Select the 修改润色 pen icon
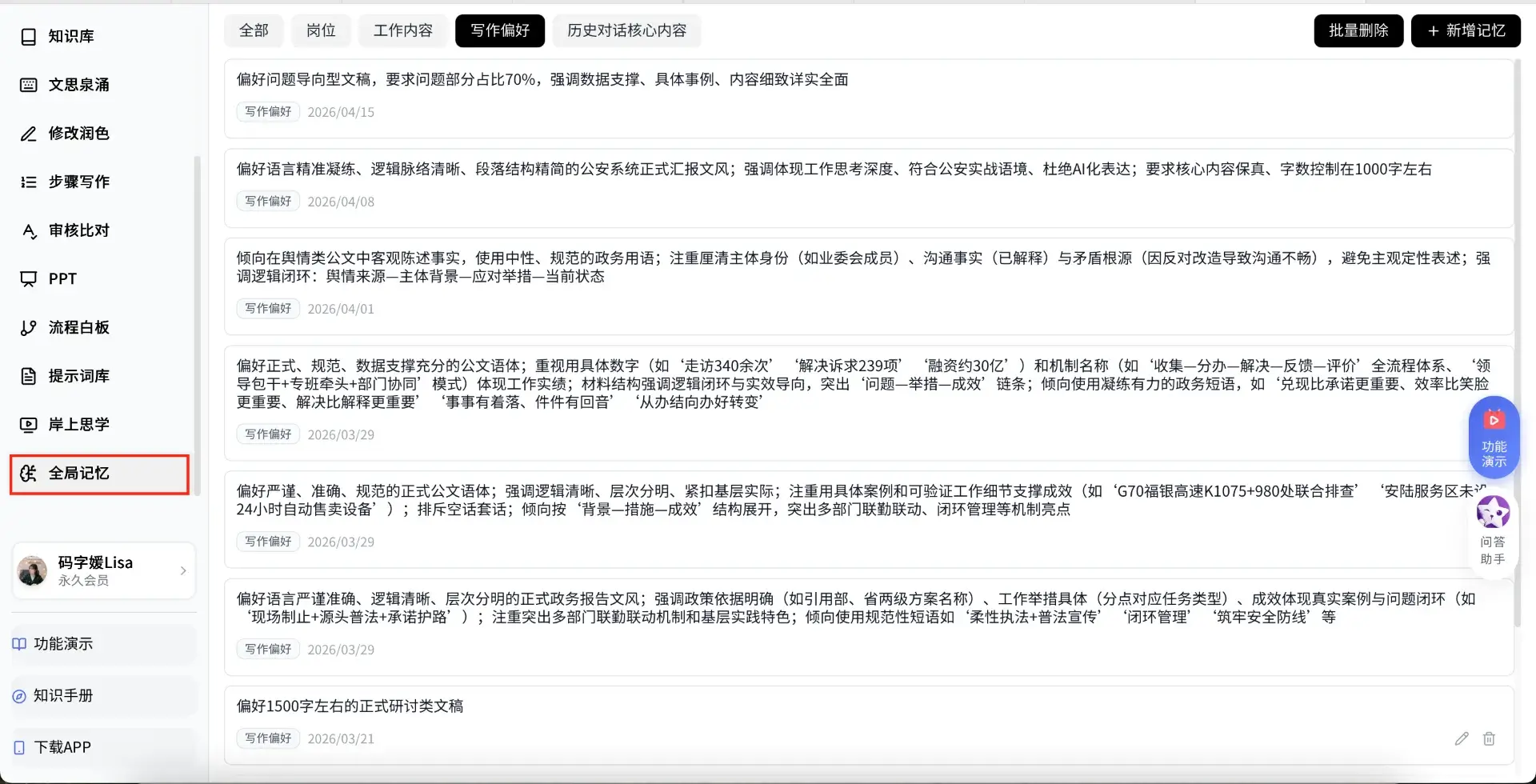Image resolution: width=1536 pixels, height=784 pixels. [29, 134]
